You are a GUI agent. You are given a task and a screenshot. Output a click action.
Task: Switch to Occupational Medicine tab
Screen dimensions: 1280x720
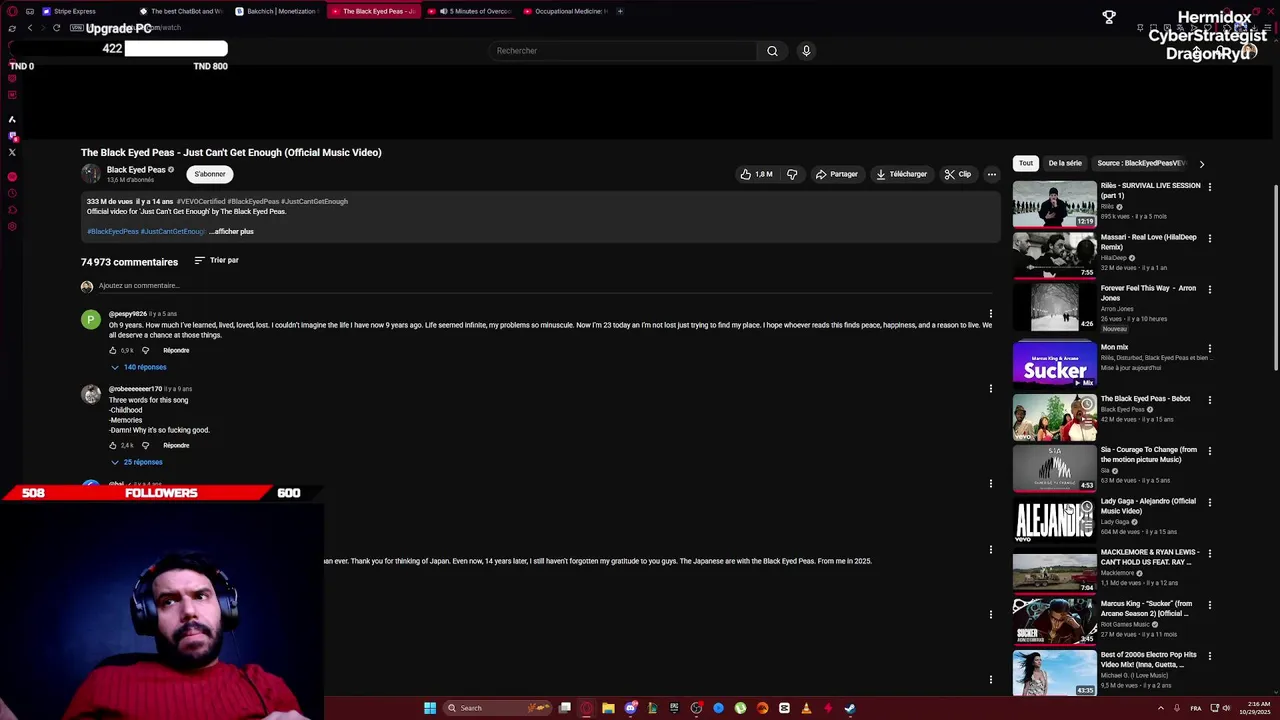566,11
